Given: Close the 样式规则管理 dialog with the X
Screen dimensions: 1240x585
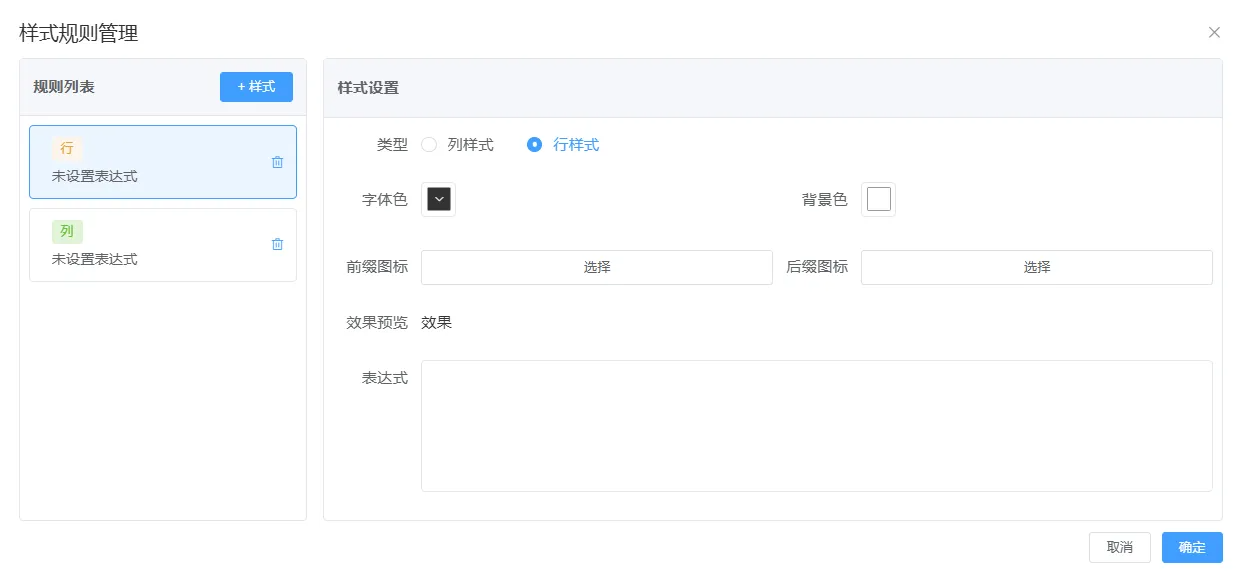Looking at the screenshot, I should [x=1214, y=32].
